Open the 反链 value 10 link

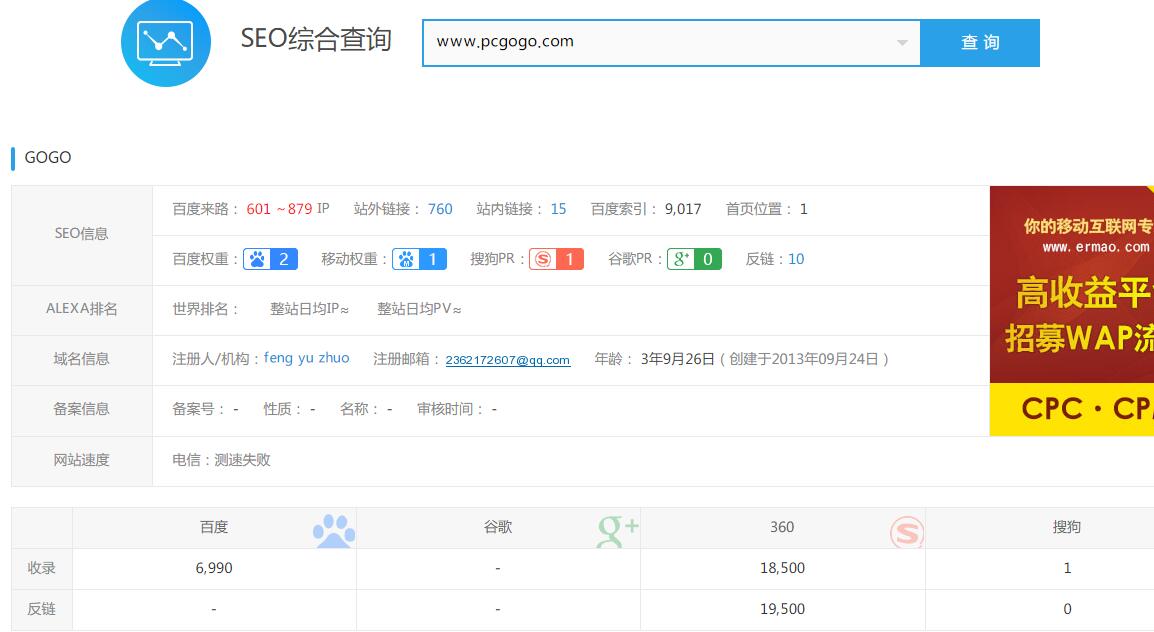pyautogui.click(x=796, y=259)
